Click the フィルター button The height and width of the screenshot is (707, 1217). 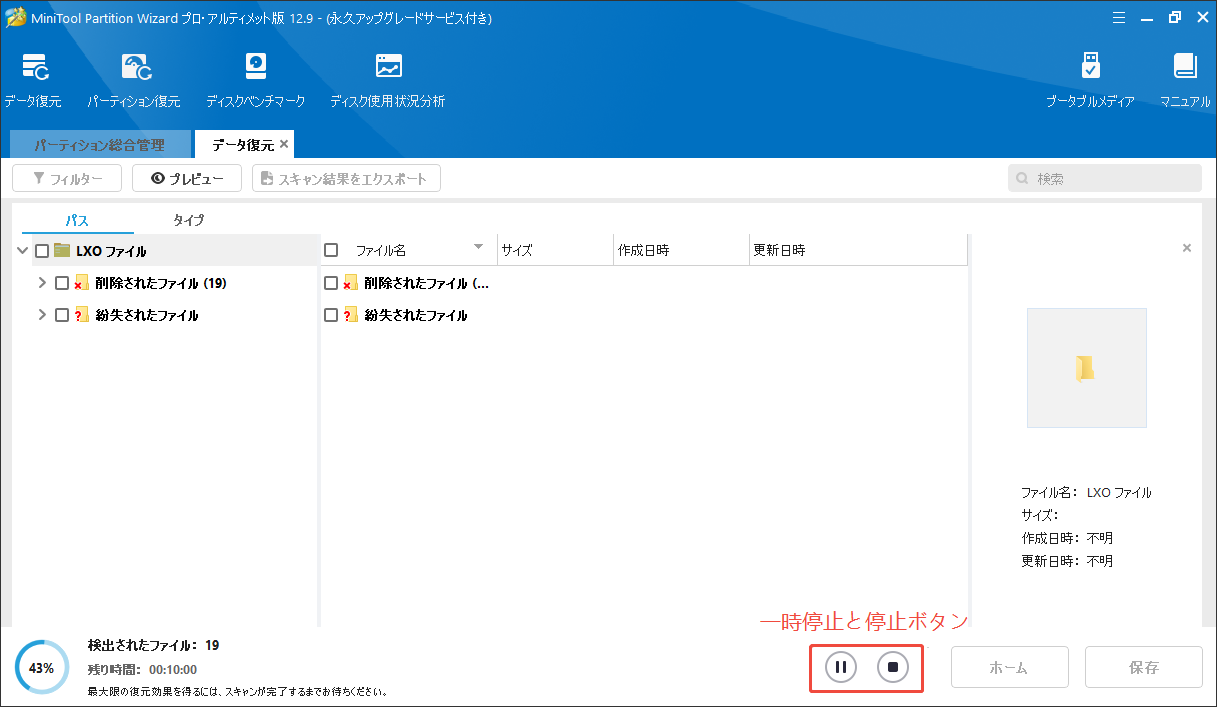(67, 179)
